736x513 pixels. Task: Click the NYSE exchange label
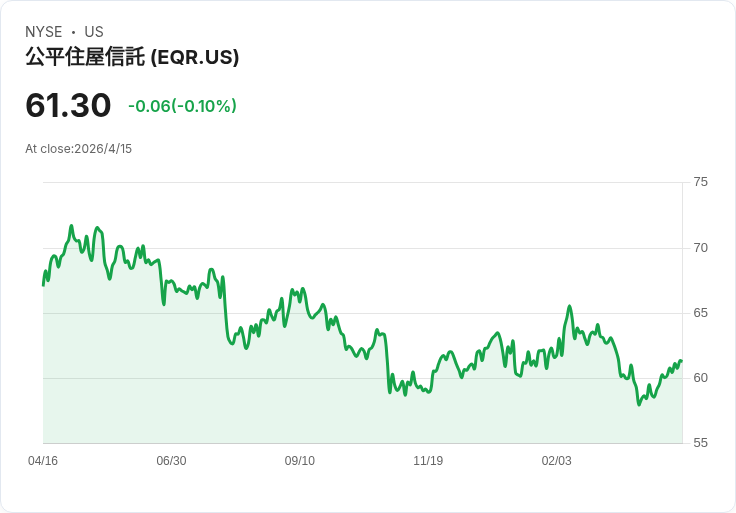pyautogui.click(x=43, y=32)
